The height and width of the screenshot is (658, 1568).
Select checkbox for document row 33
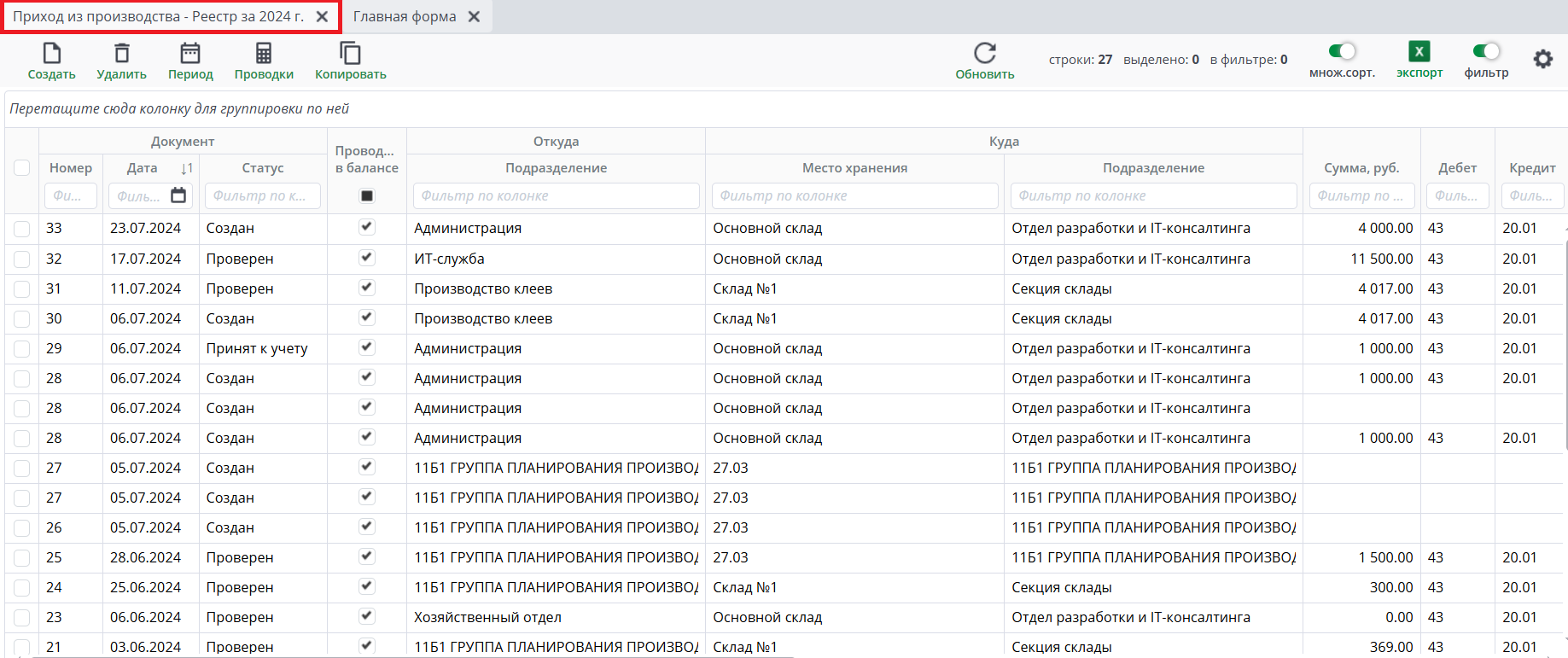click(22, 229)
